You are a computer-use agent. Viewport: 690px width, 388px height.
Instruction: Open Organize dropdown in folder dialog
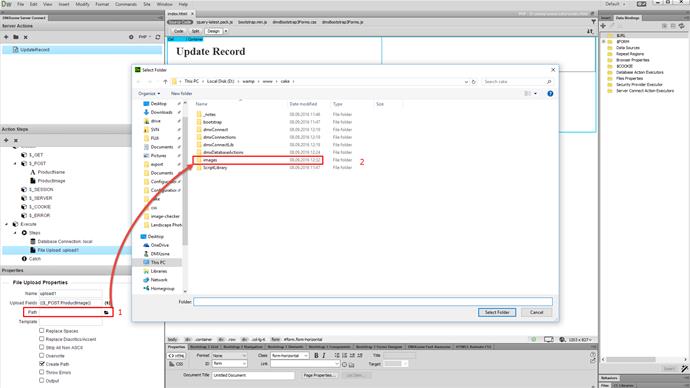[x=149, y=94]
